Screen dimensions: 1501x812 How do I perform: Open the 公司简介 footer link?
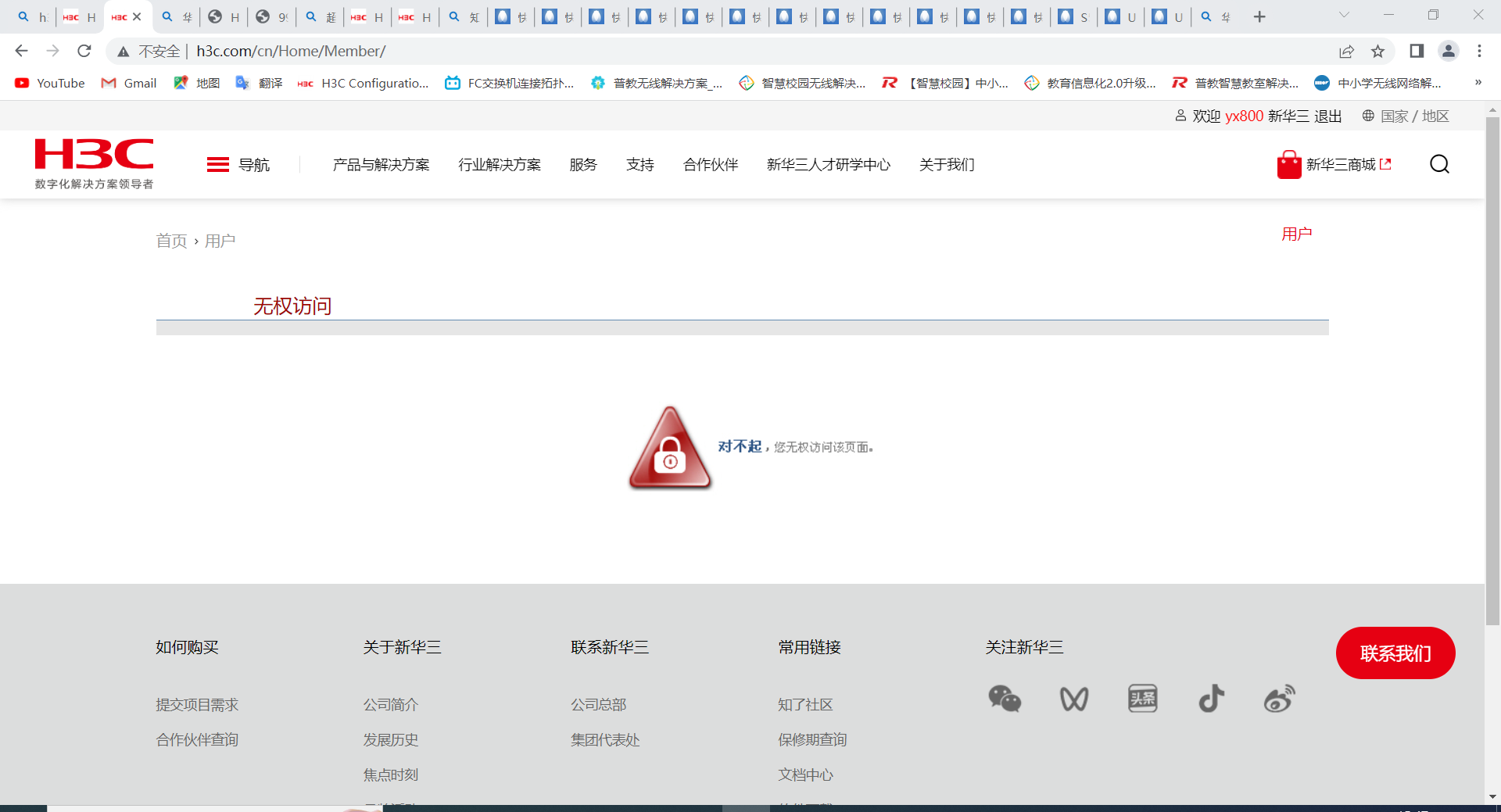pyautogui.click(x=391, y=705)
